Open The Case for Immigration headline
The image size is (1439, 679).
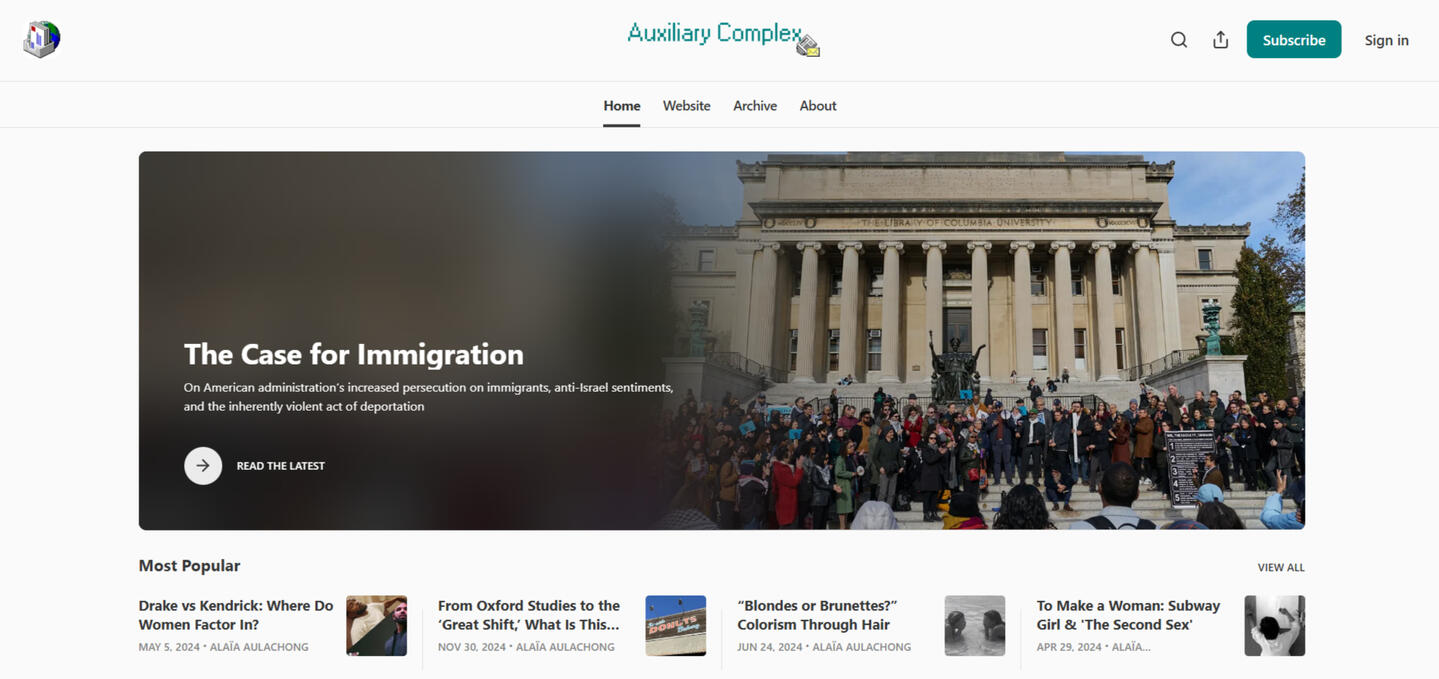[354, 354]
